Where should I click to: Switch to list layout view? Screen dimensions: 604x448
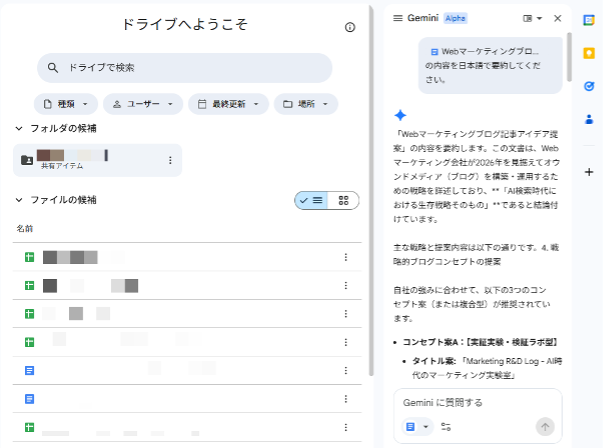pyautogui.click(x=311, y=200)
